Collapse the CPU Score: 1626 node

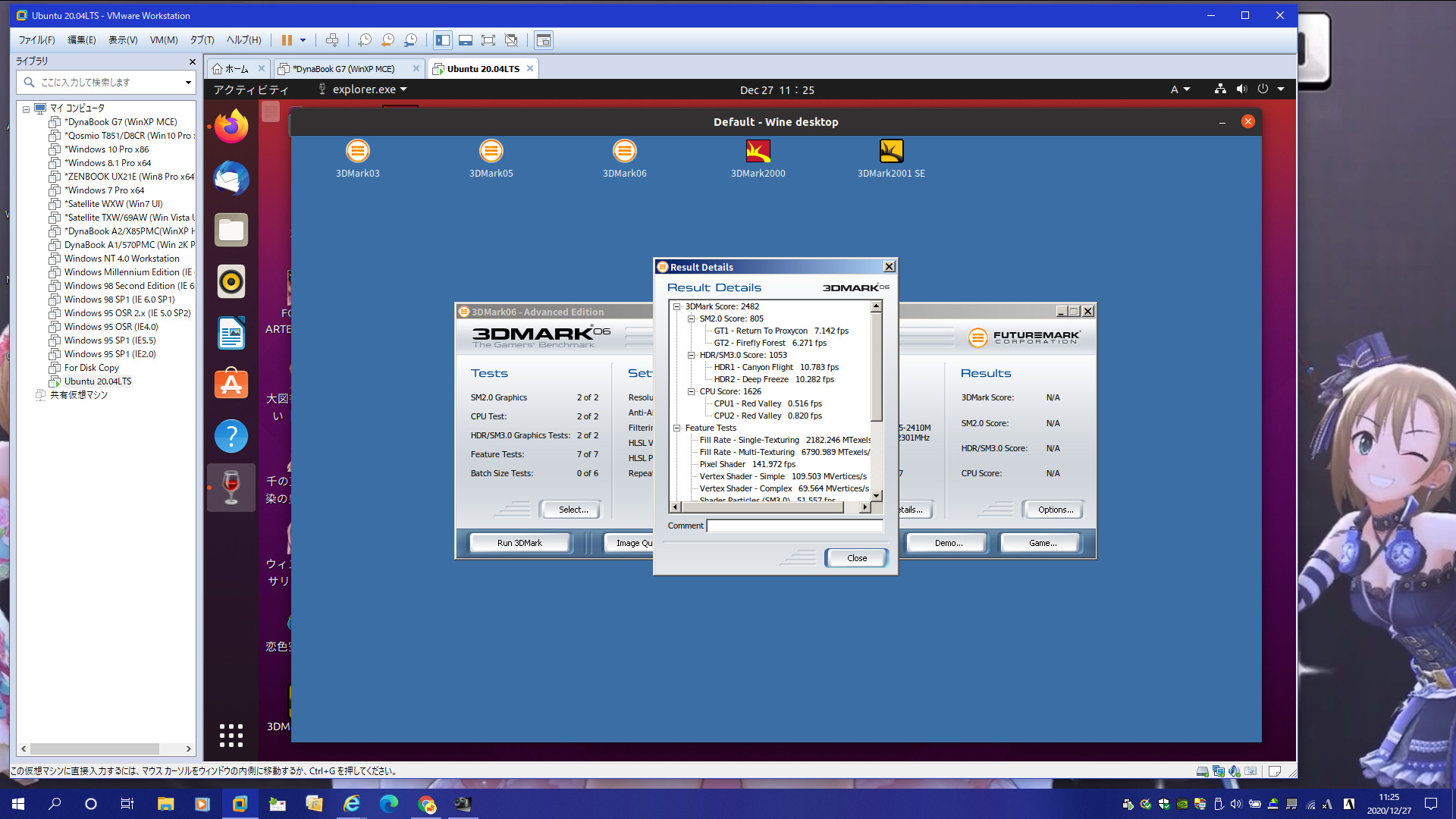tap(692, 391)
